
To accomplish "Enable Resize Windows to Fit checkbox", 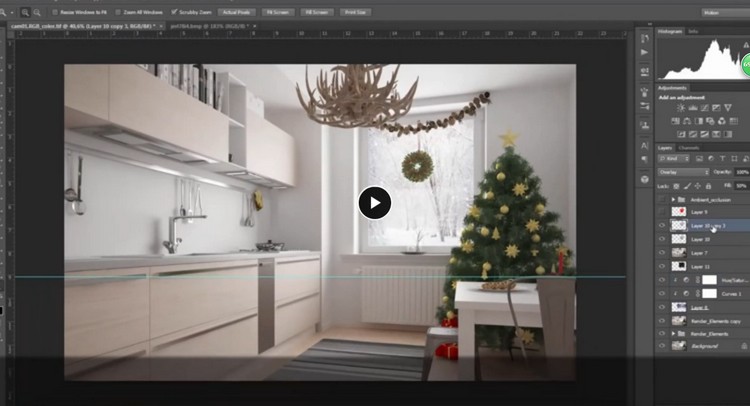I will coord(55,12).
